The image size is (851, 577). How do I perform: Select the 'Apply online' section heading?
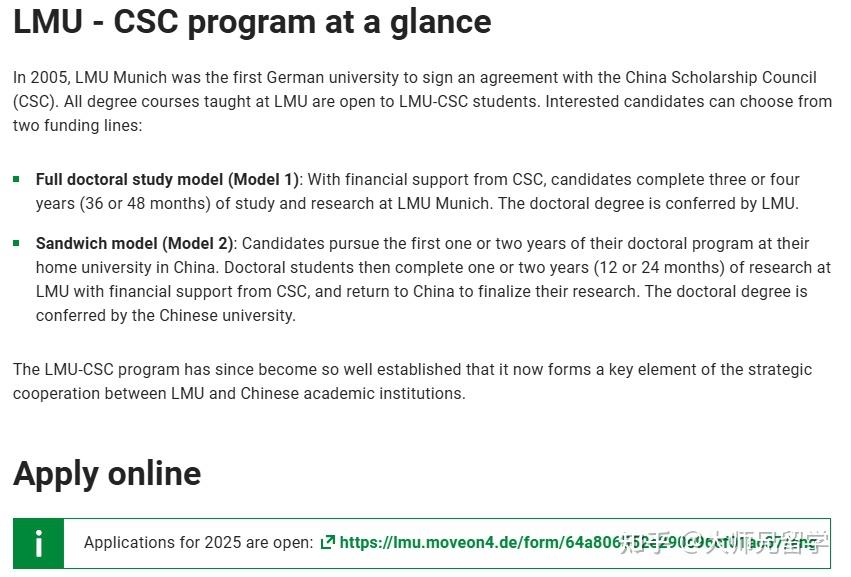tap(106, 473)
